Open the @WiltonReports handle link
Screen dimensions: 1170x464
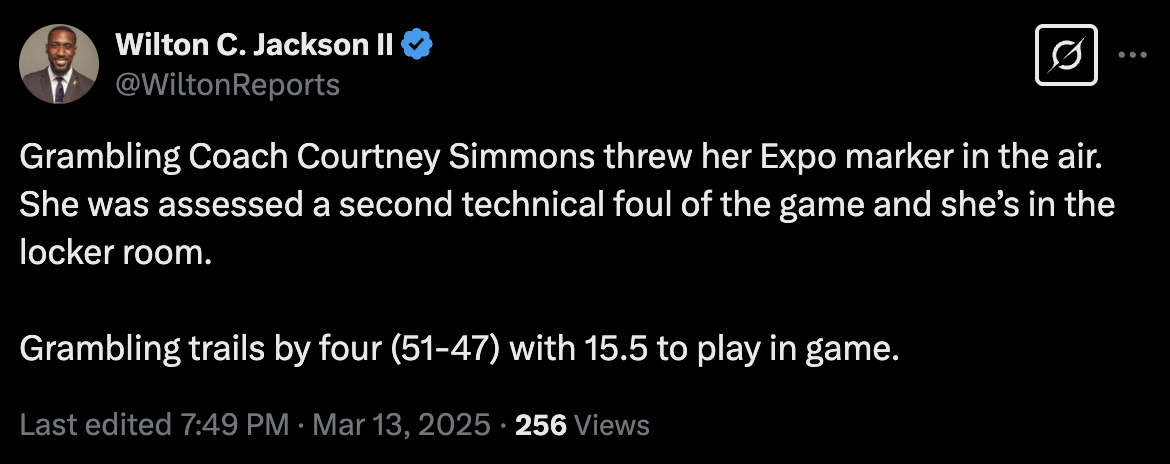(228, 85)
